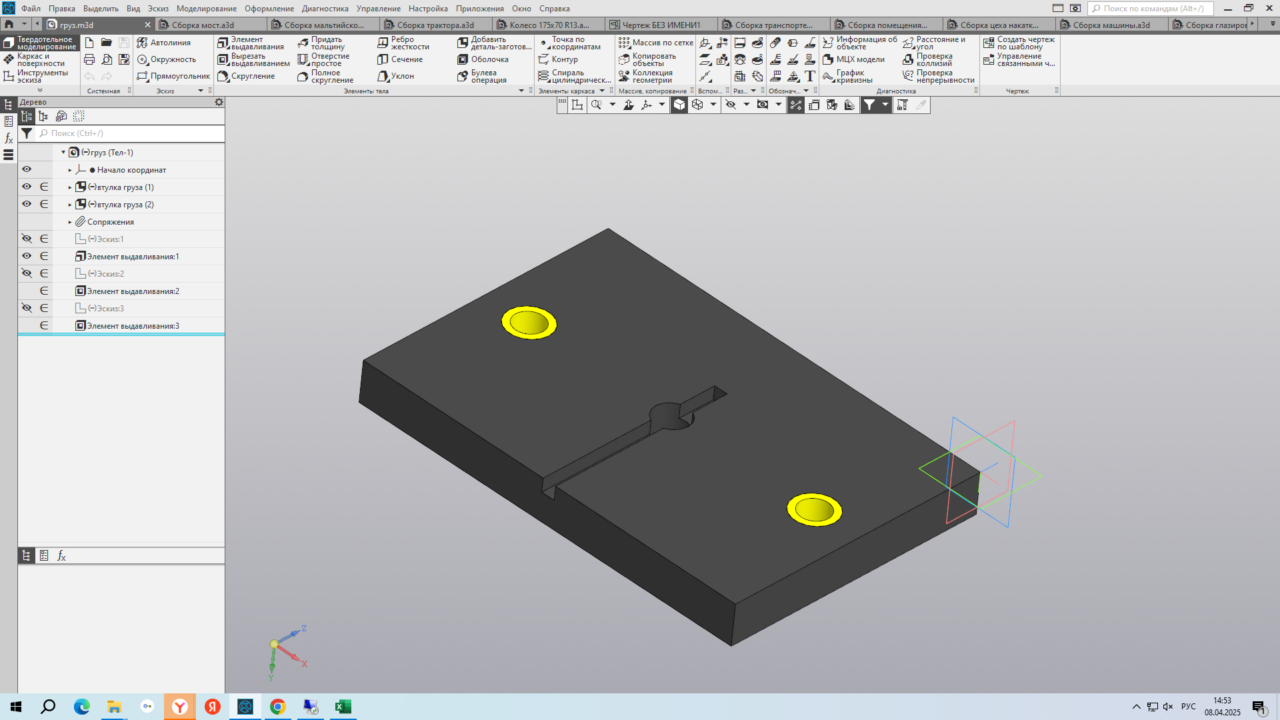Switch to Сборка трактора.a3d tab
1280x720 pixels.
pyautogui.click(x=435, y=24)
